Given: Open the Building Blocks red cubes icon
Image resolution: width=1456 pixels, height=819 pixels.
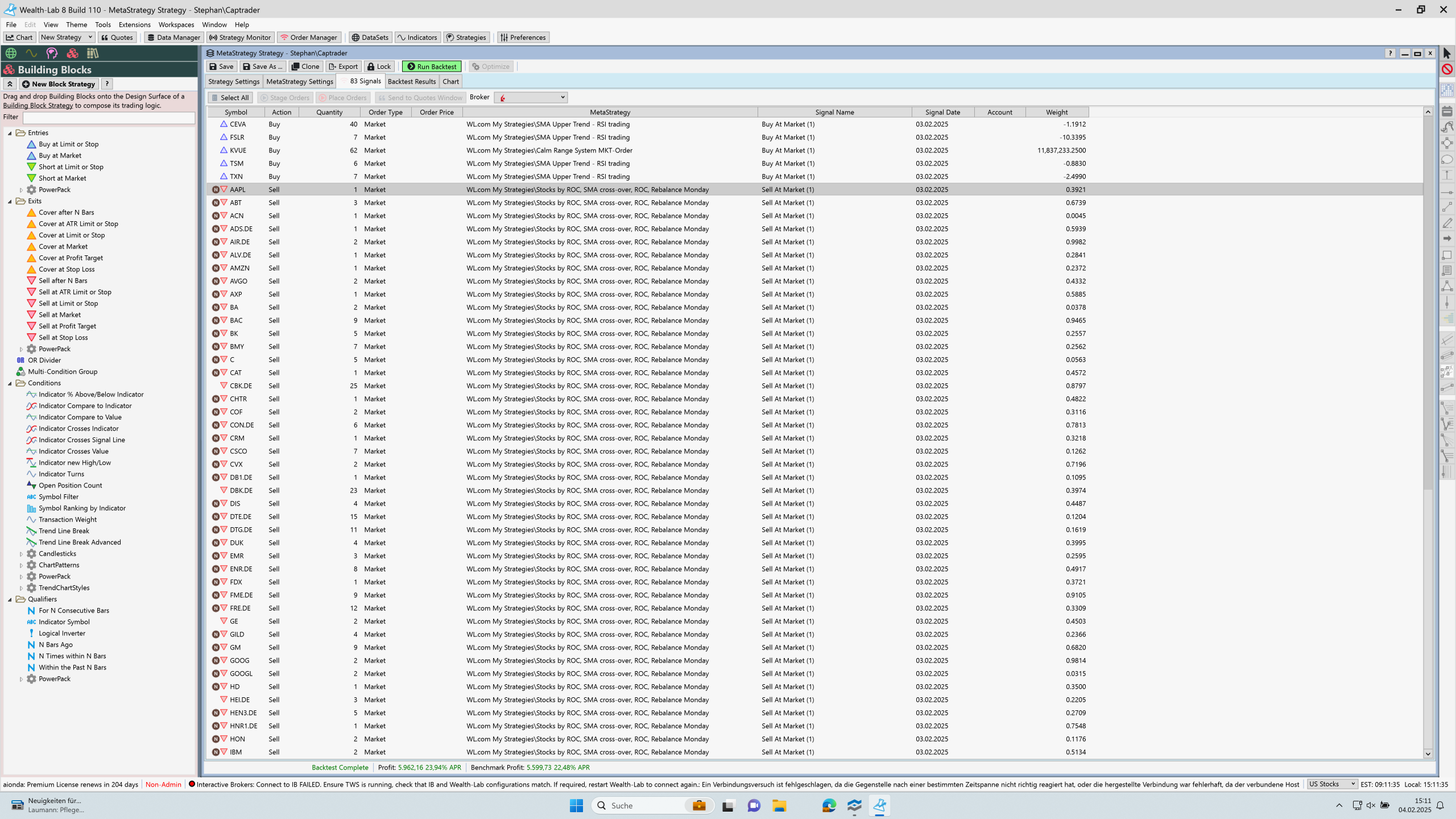Looking at the screenshot, I should pos(72,53).
